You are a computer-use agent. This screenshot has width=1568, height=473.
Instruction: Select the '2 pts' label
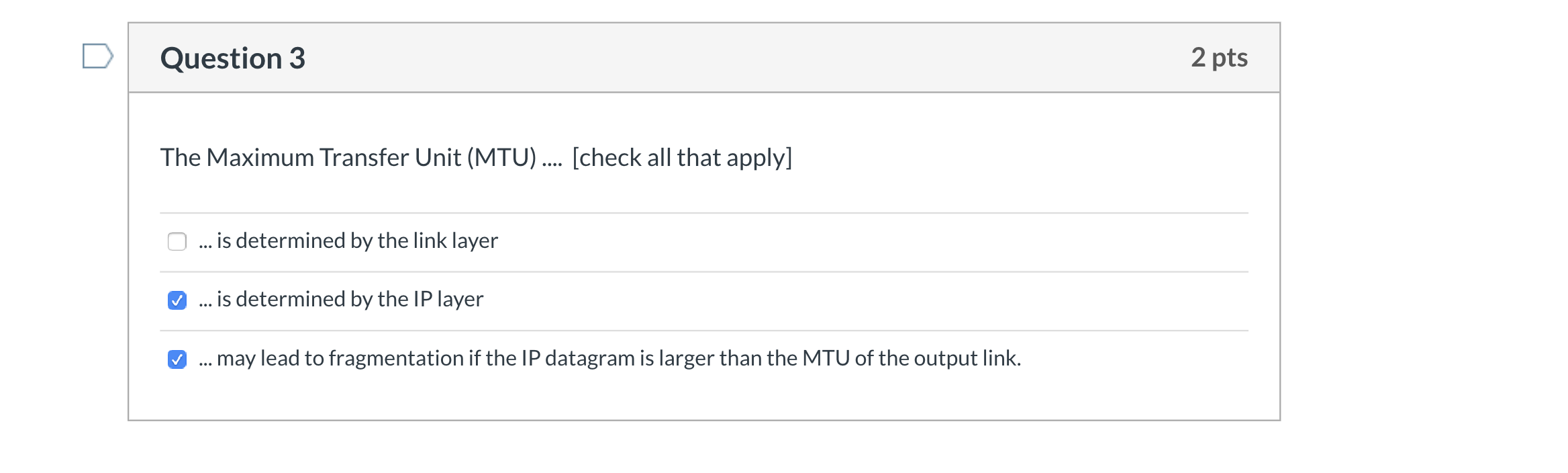tap(1219, 58)
